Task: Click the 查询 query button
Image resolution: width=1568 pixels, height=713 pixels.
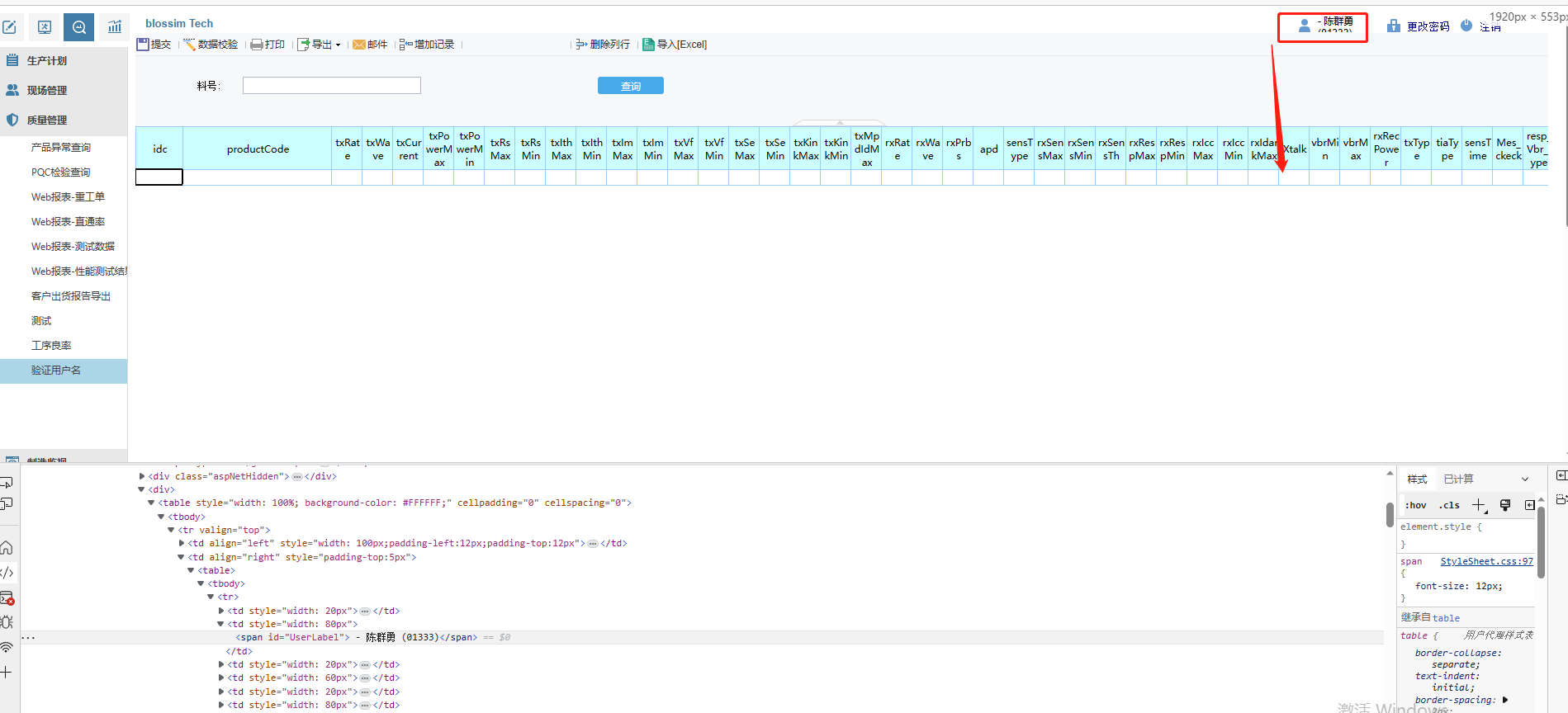Action: pos(630,86)
